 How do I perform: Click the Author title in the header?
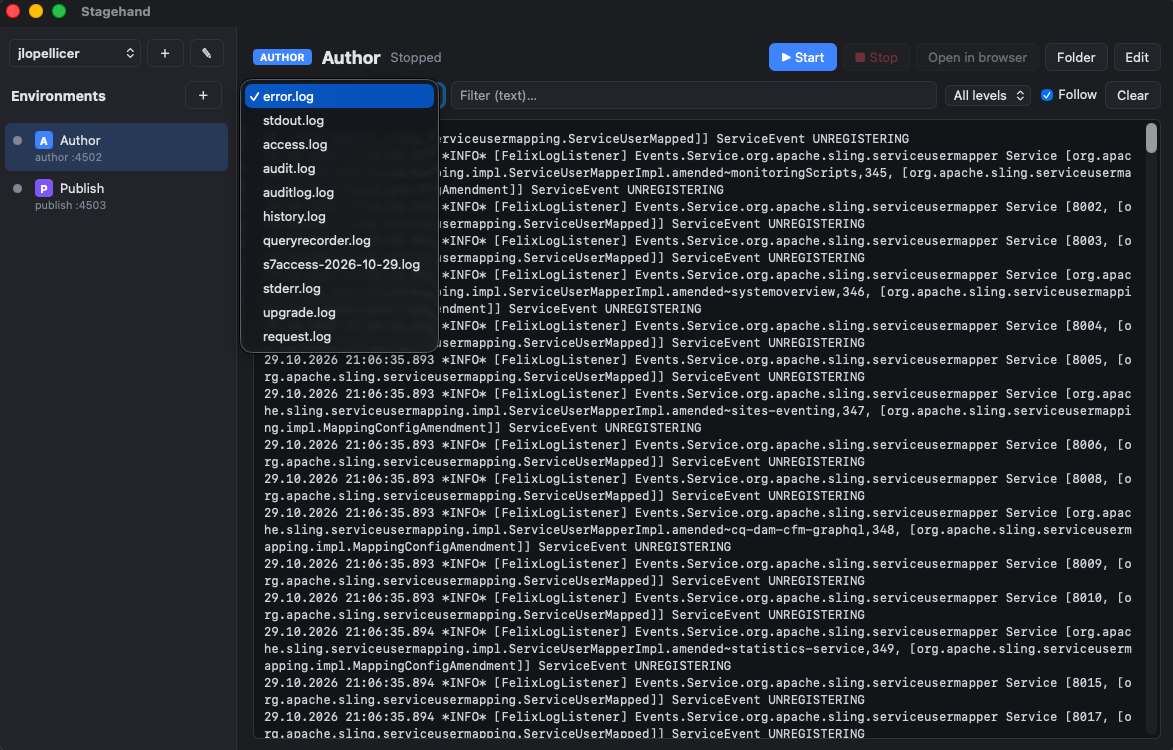[x=351, y=58]
